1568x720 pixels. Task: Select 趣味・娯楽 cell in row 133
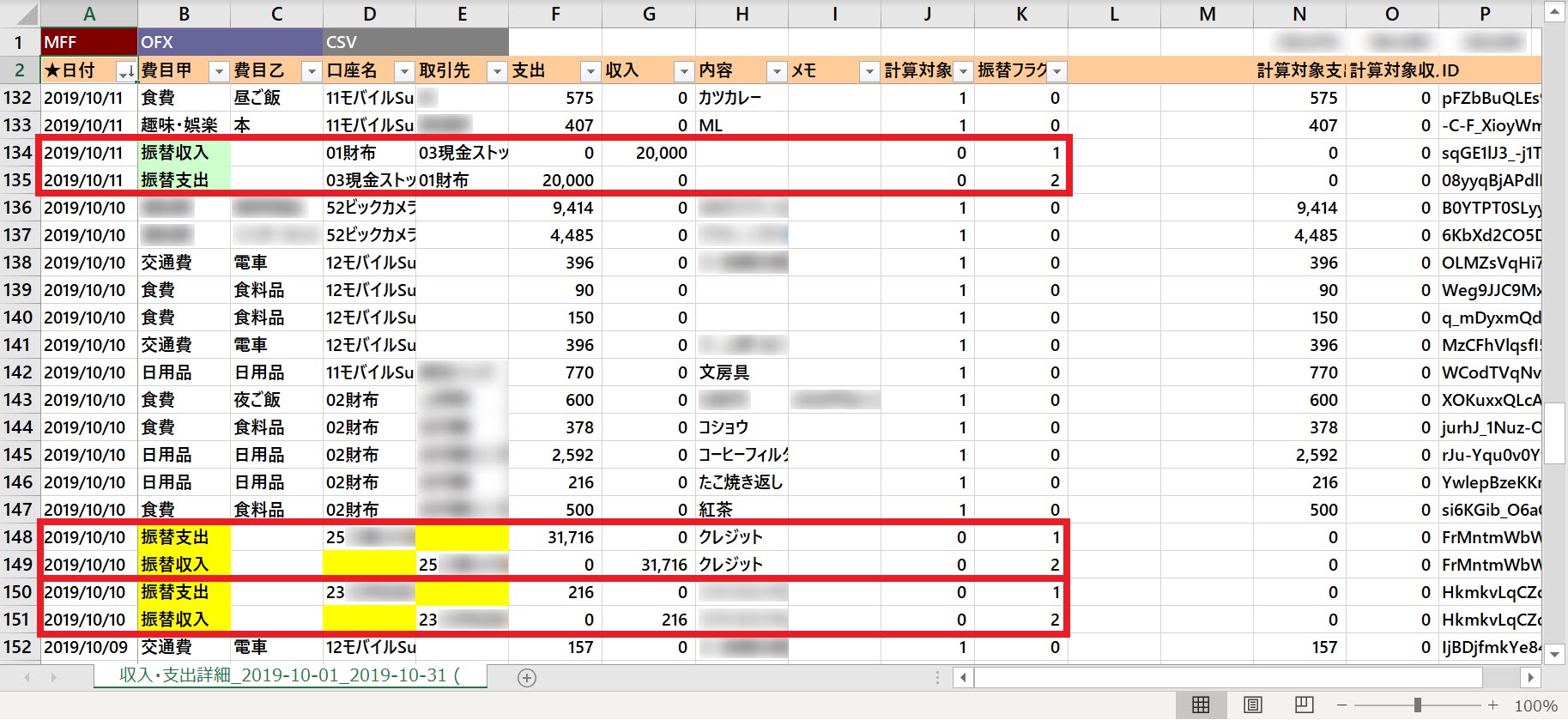[x=184, y=125]
